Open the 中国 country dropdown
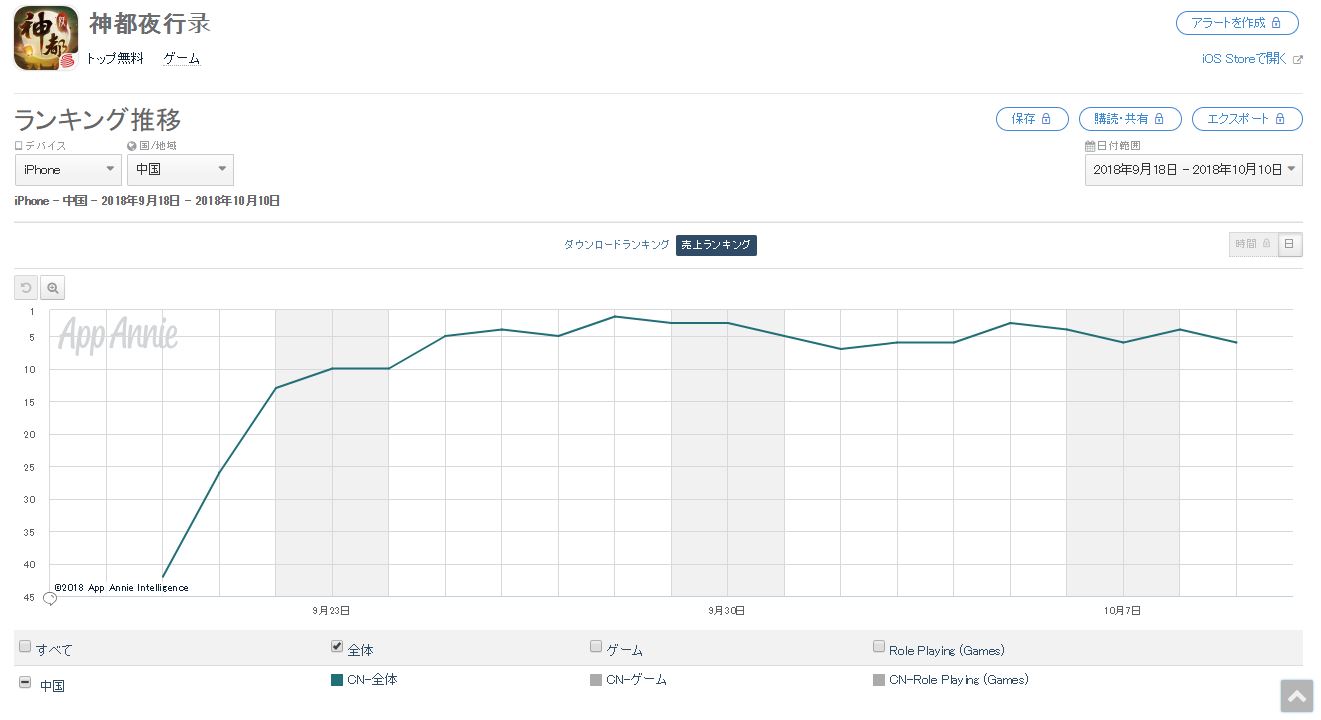 coord(180,170)
